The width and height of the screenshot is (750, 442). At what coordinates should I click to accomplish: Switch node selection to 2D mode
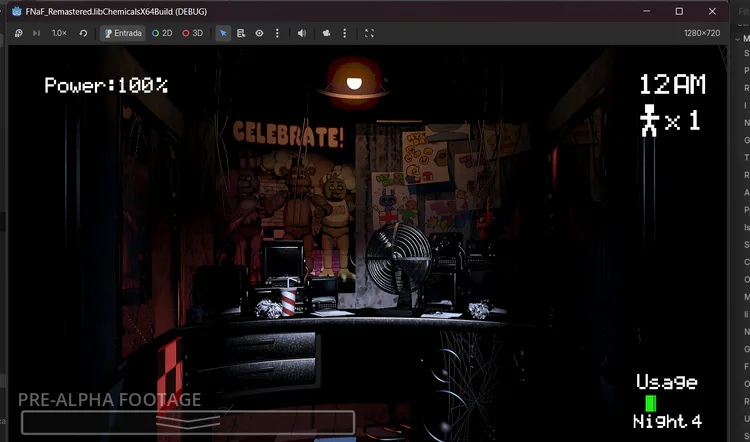162,33
